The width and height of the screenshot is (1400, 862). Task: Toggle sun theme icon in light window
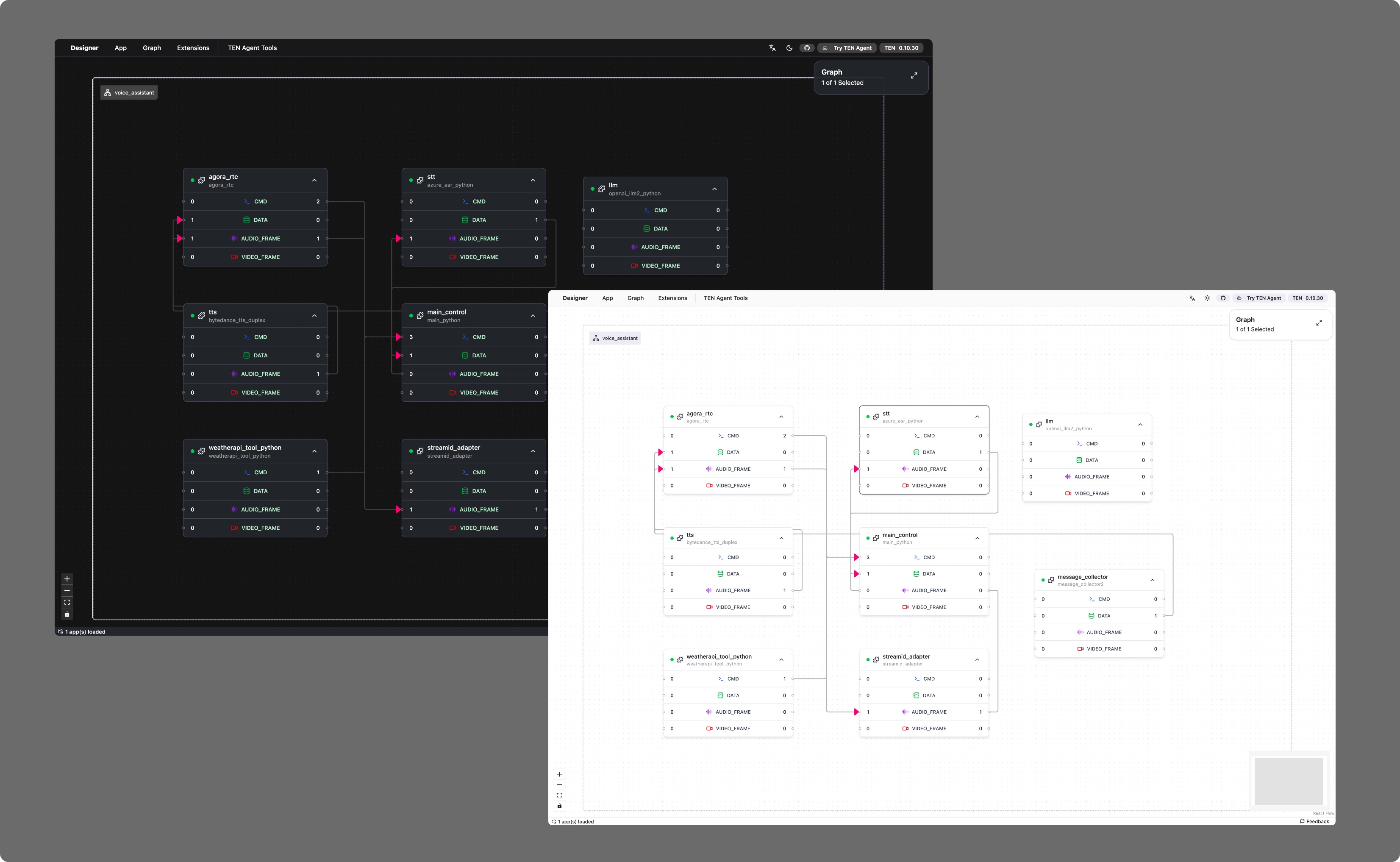point(1207,298)
